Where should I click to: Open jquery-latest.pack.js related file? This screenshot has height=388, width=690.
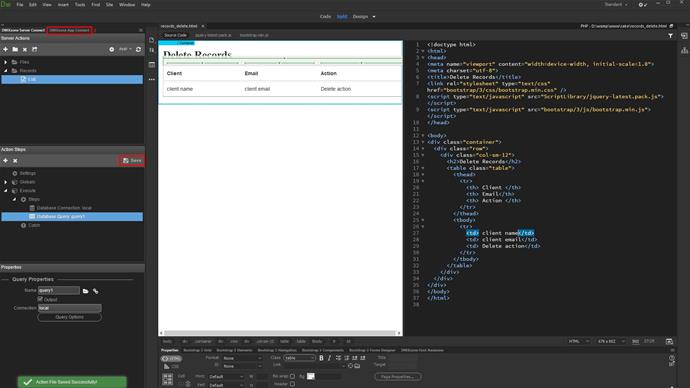(x=213, y=35)
